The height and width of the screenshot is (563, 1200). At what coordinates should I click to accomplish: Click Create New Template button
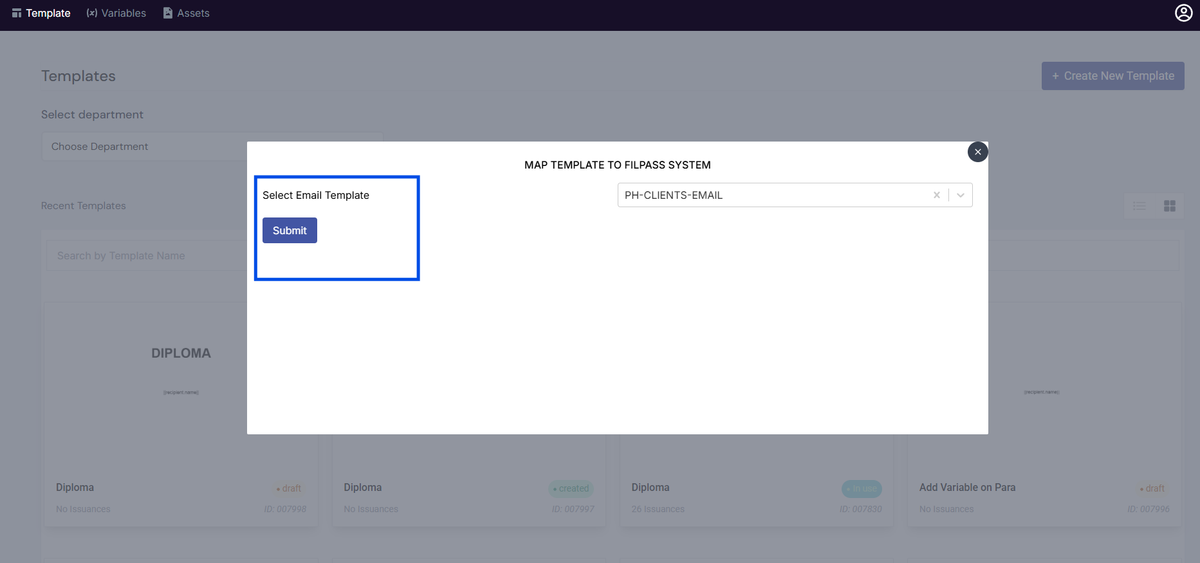(x=1113, y=75)
